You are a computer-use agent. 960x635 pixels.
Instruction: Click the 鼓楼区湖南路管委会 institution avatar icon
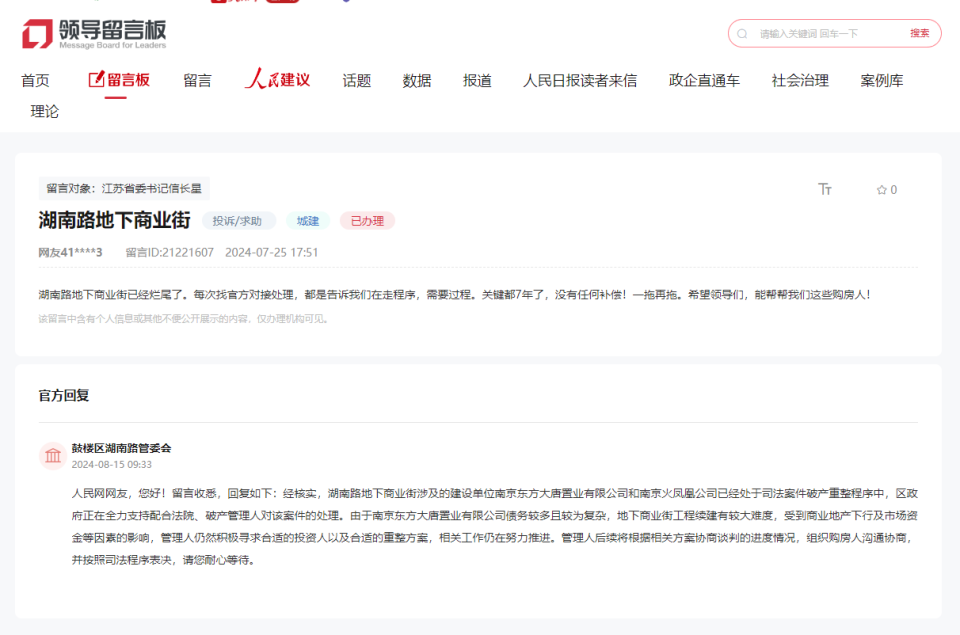53,456
